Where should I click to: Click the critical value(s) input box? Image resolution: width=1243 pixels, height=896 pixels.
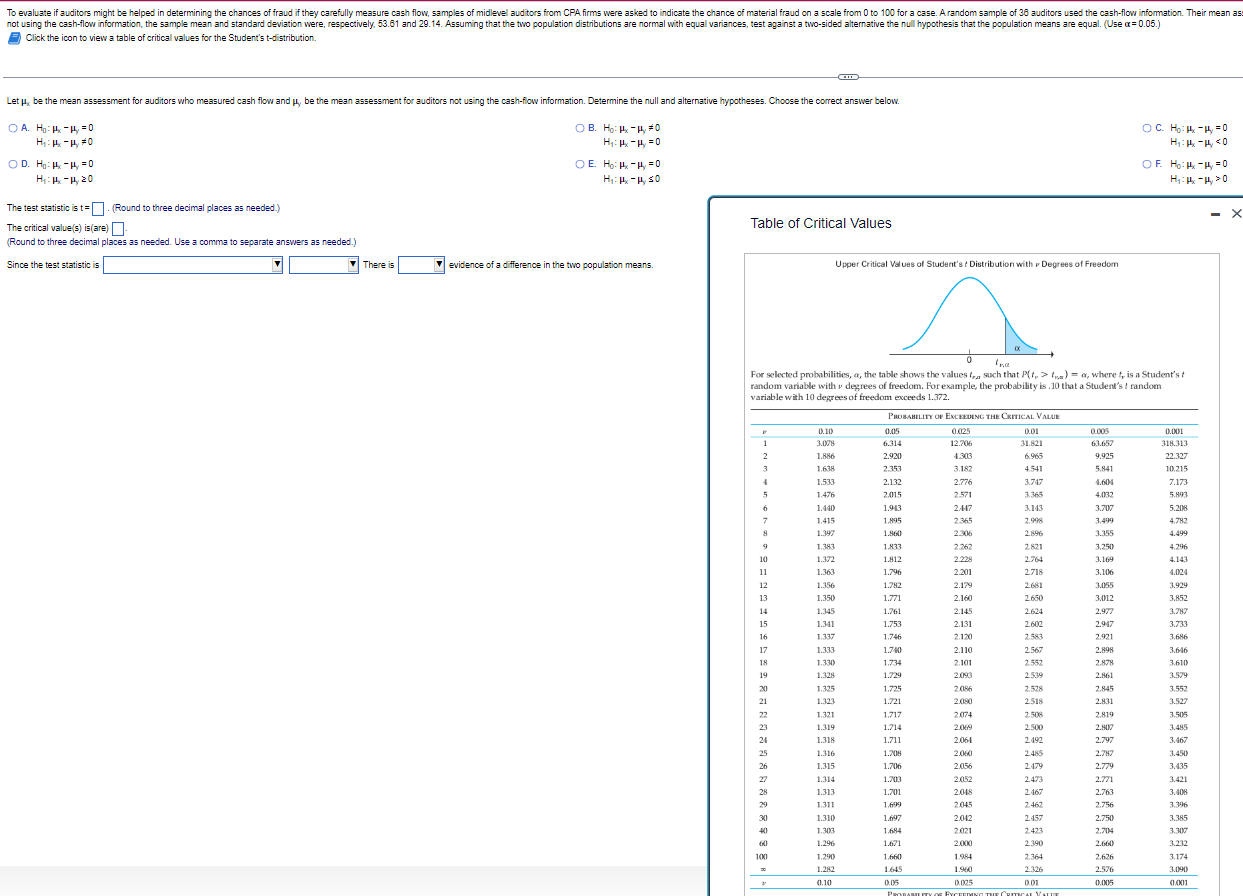pyautogui.click(x=117, y=227)
